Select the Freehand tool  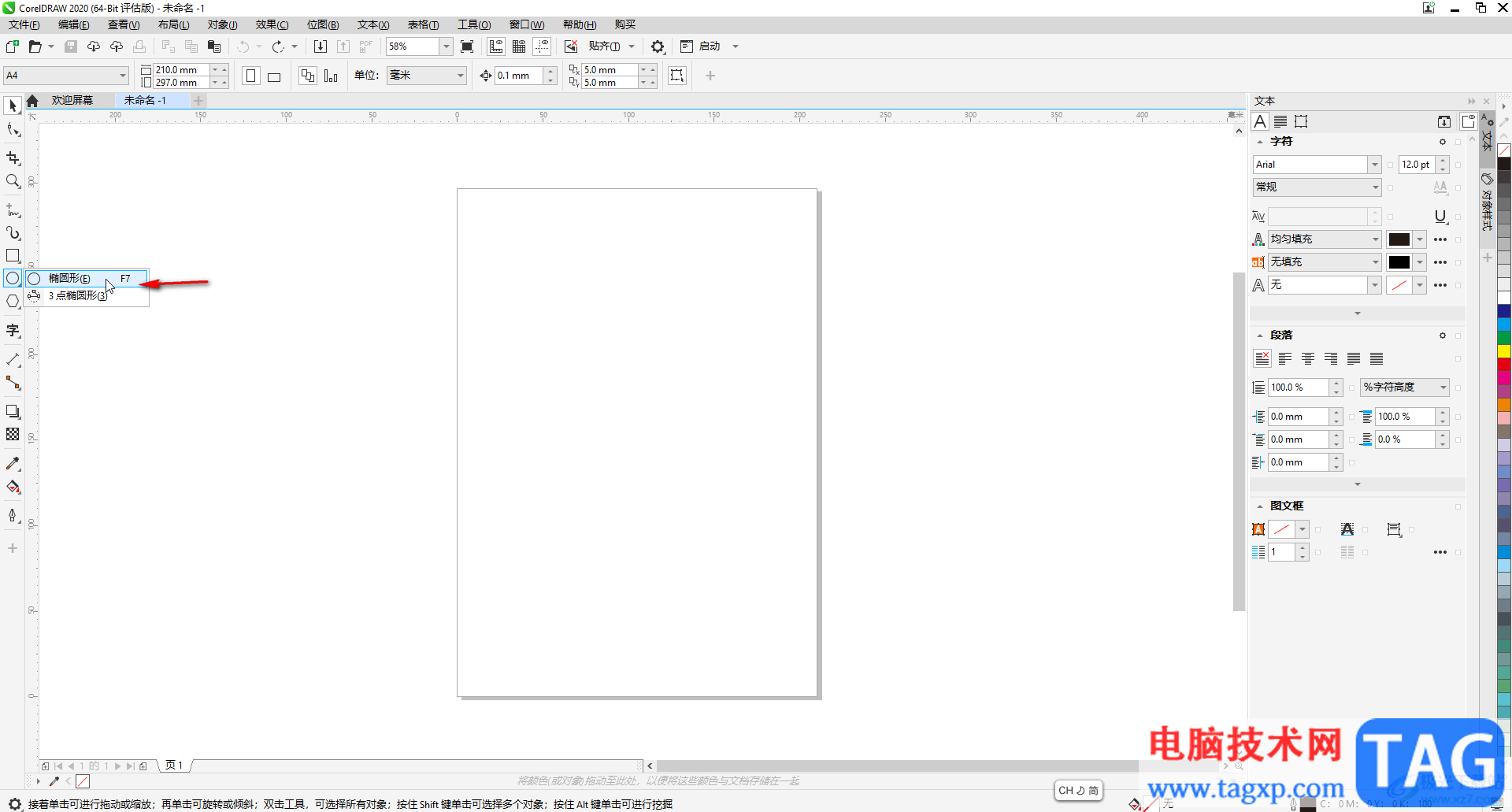coord(13,210)
